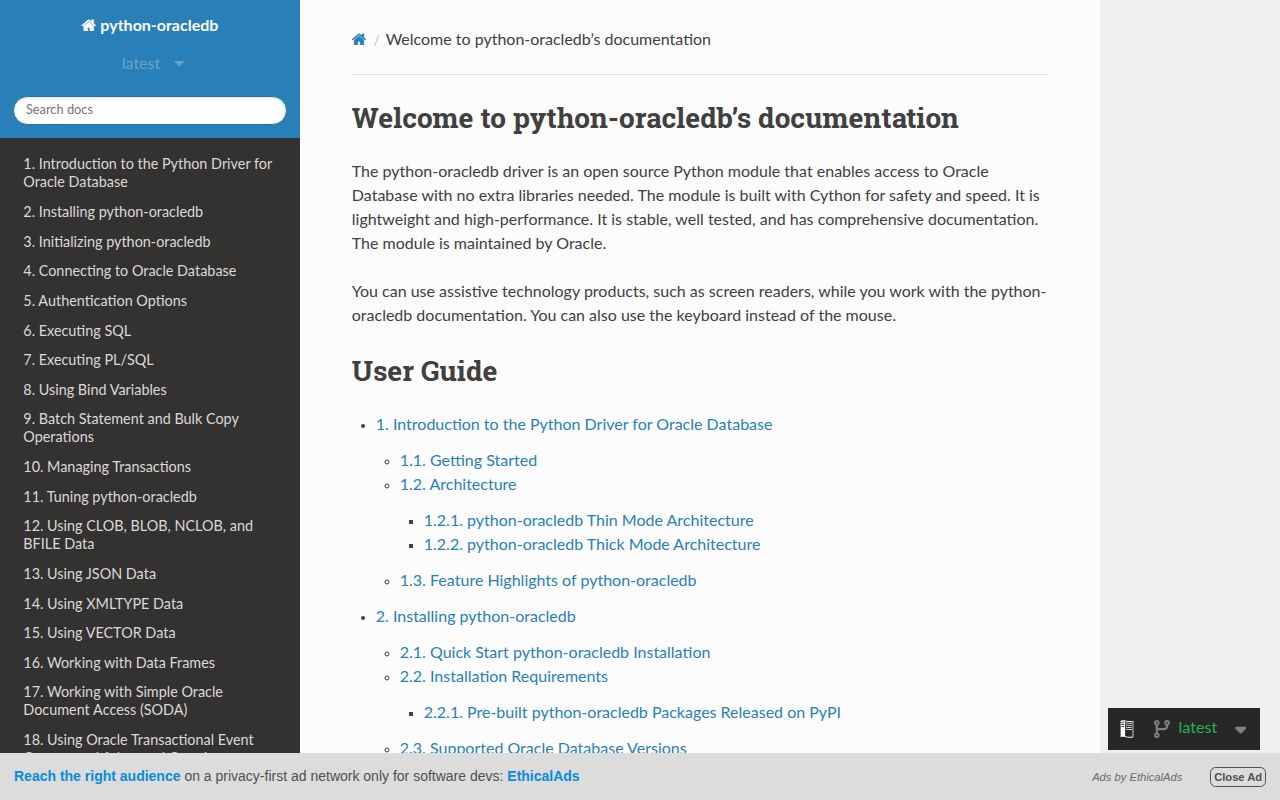The image size is (1280, 800).
Task: Select 16. Working with Data Frames
Action: coord(150,663)
